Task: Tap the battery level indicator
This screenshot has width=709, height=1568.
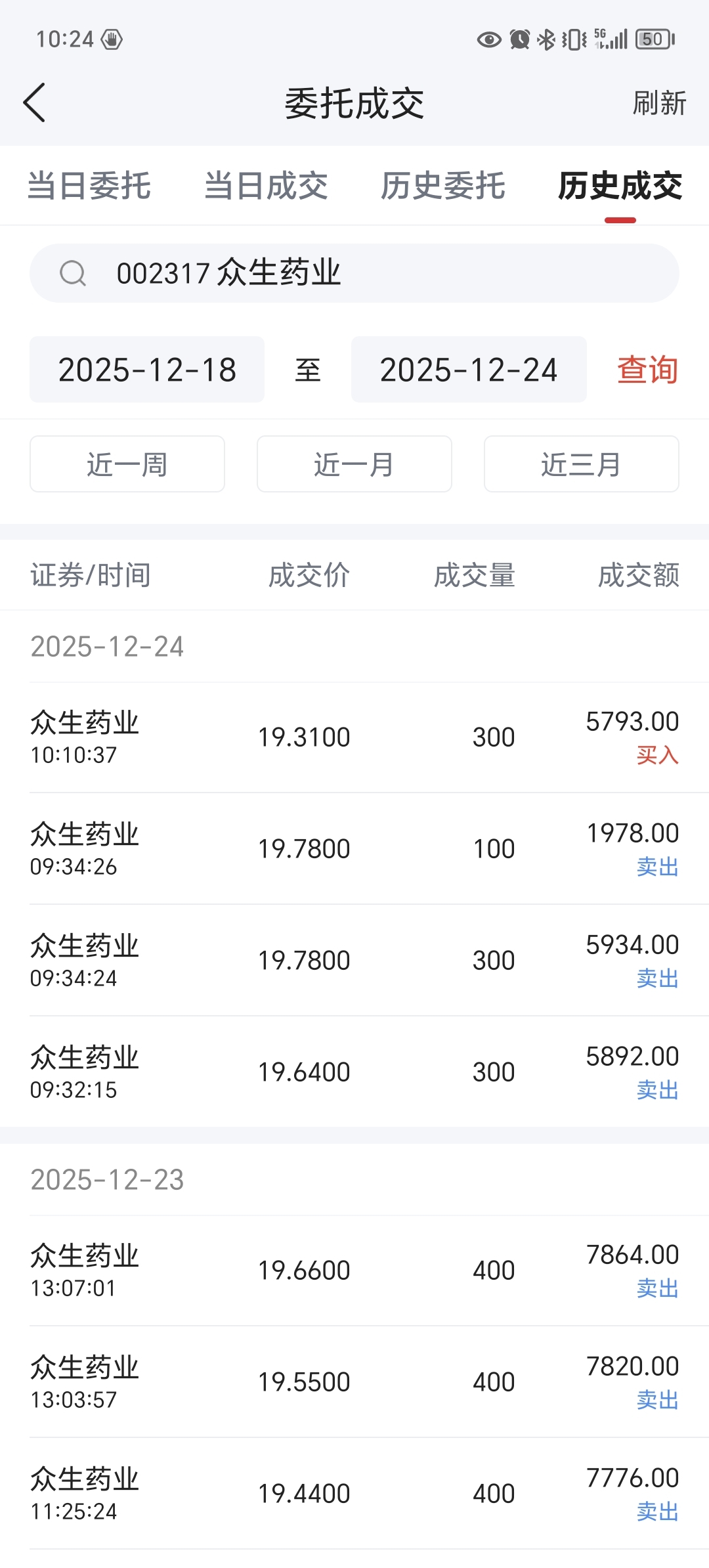Action: pos(655,39)
